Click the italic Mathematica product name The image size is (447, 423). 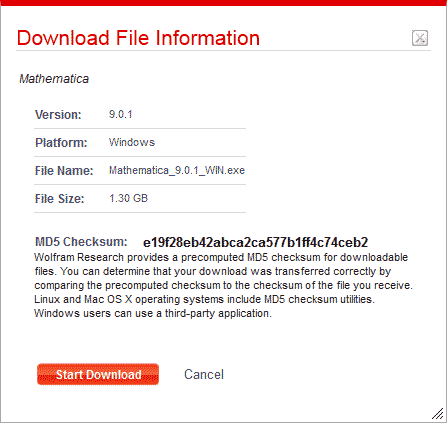pos(54,79)
